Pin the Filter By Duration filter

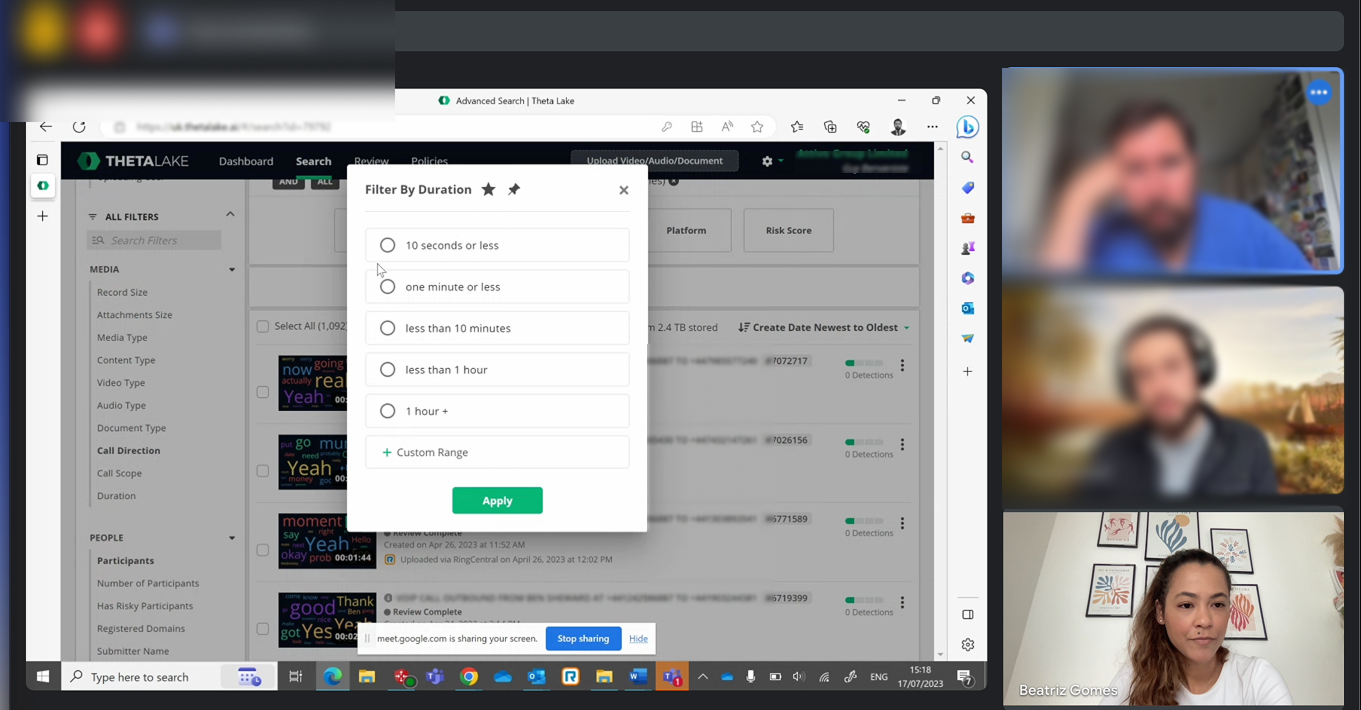tap(514, 189)
